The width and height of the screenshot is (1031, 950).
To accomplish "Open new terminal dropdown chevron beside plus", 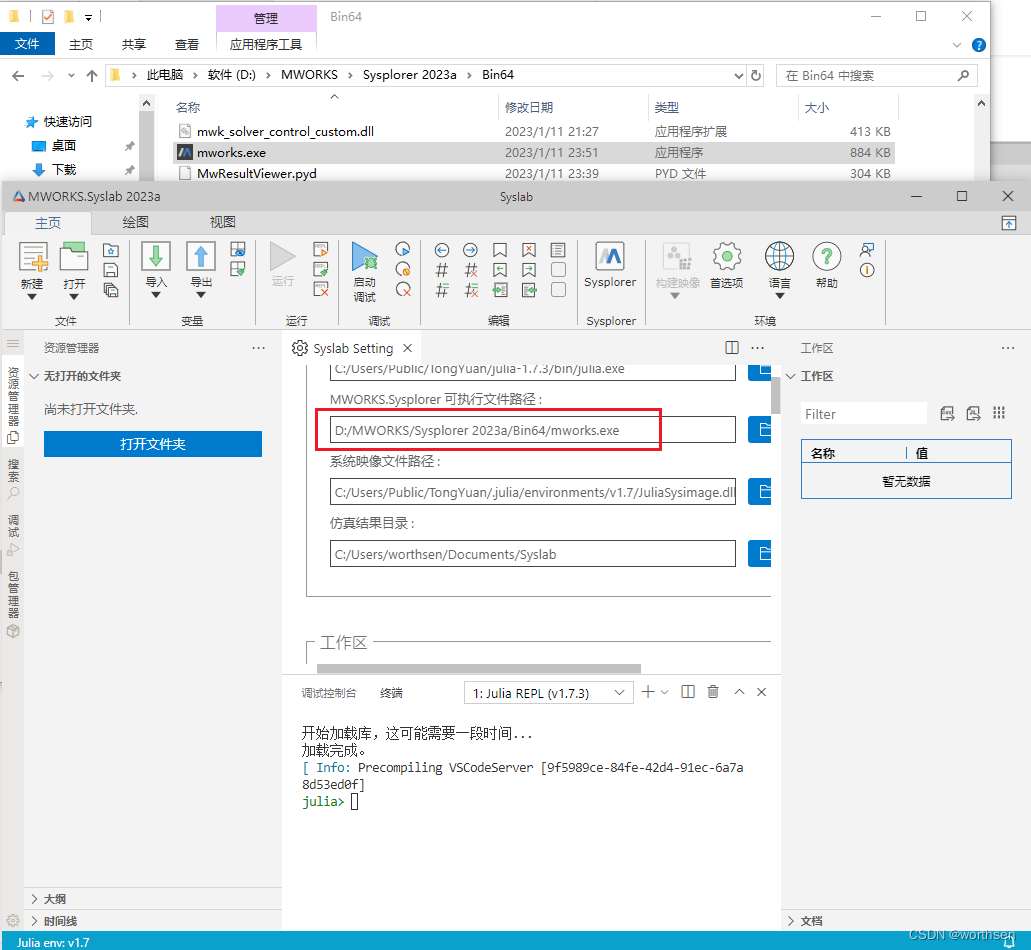I will coord(665,692).
